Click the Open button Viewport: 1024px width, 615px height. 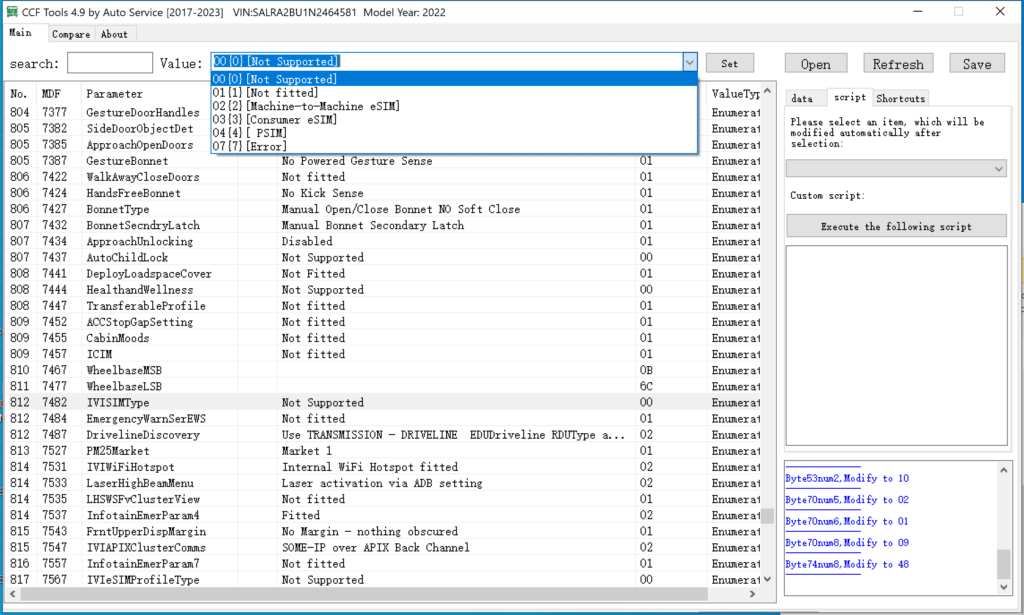[815, 64]
